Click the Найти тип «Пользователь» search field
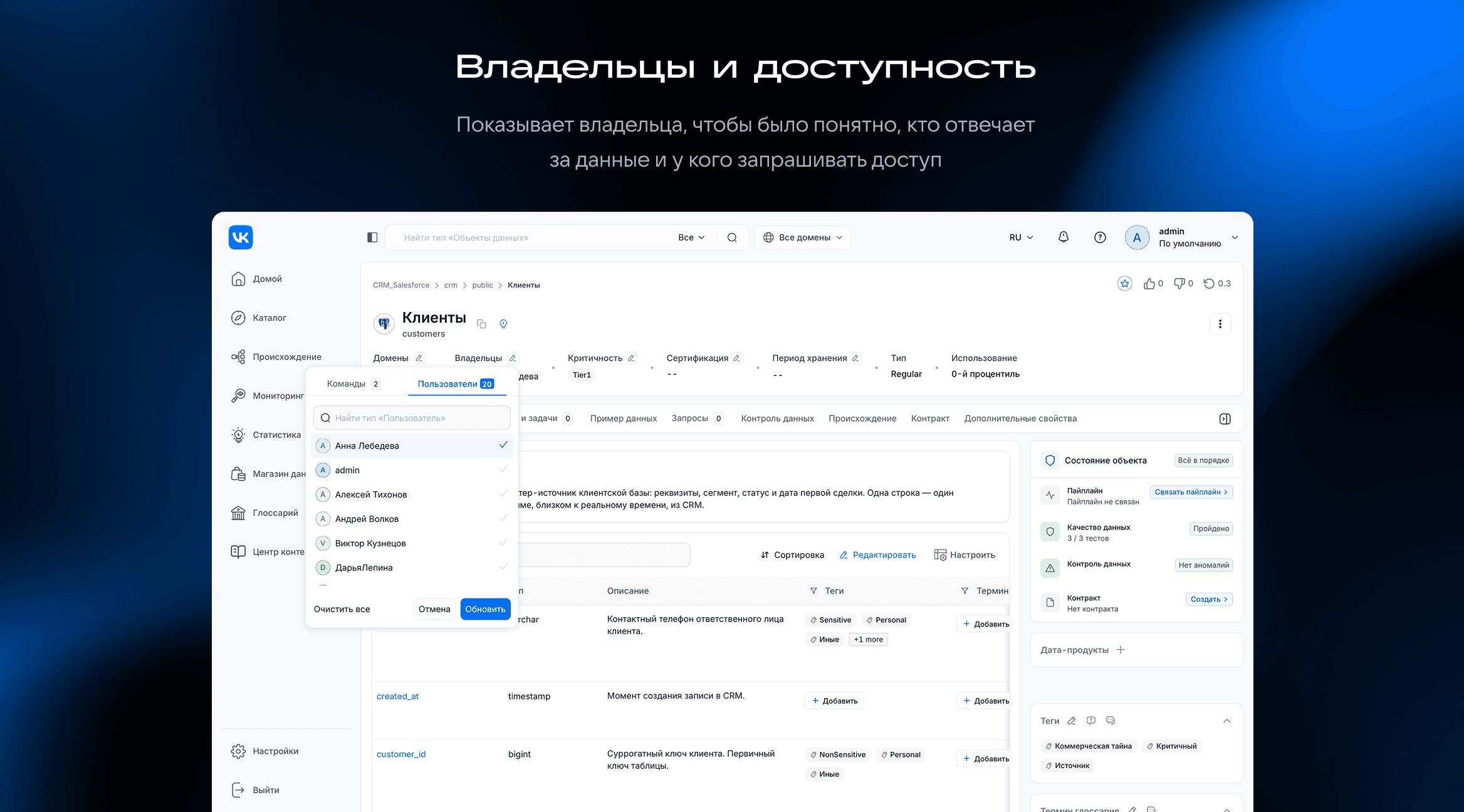Screen dimensions: 1464x812 [412, 418]
